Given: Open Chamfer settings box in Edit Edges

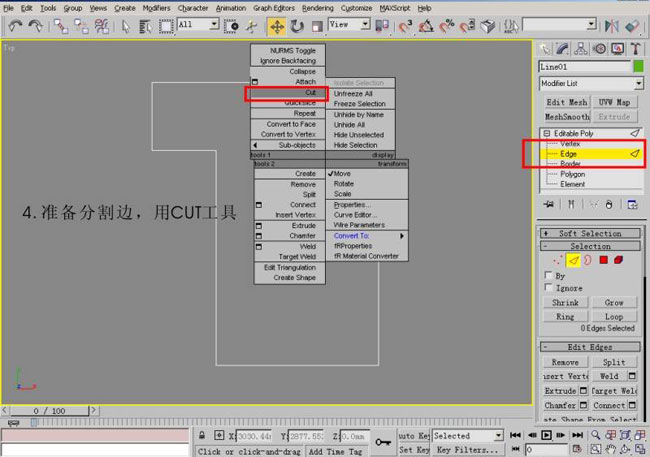Looking at the screenshot, I should pyautogui.click(x=583, y=405).
